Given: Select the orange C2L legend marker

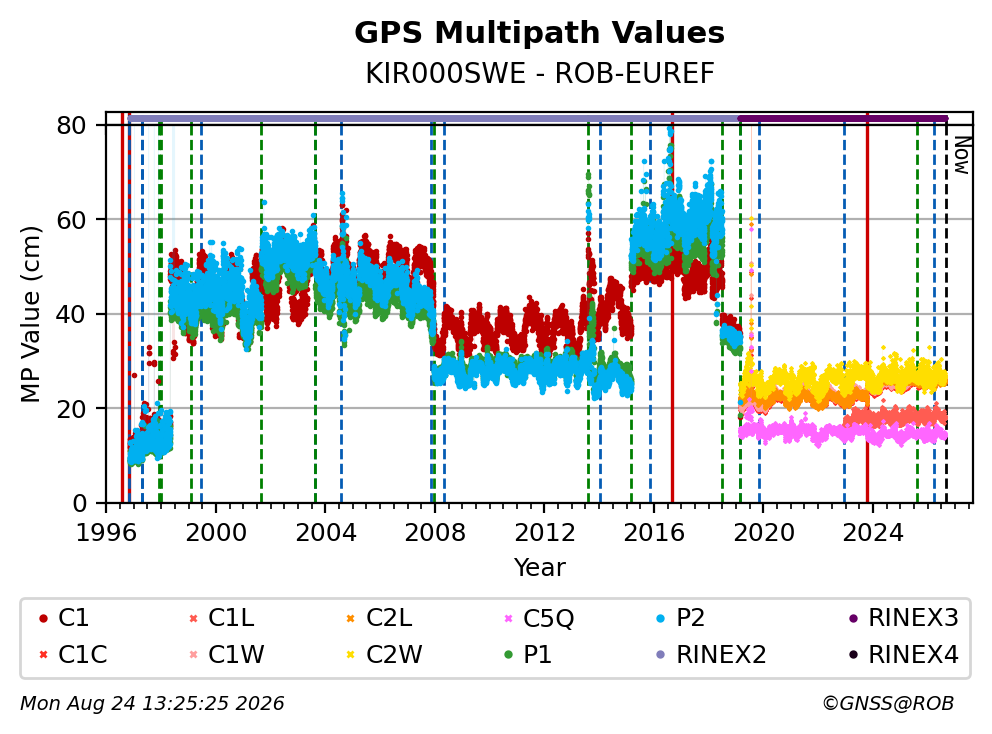Looking at the screenshot, I should tap(351, 618).
